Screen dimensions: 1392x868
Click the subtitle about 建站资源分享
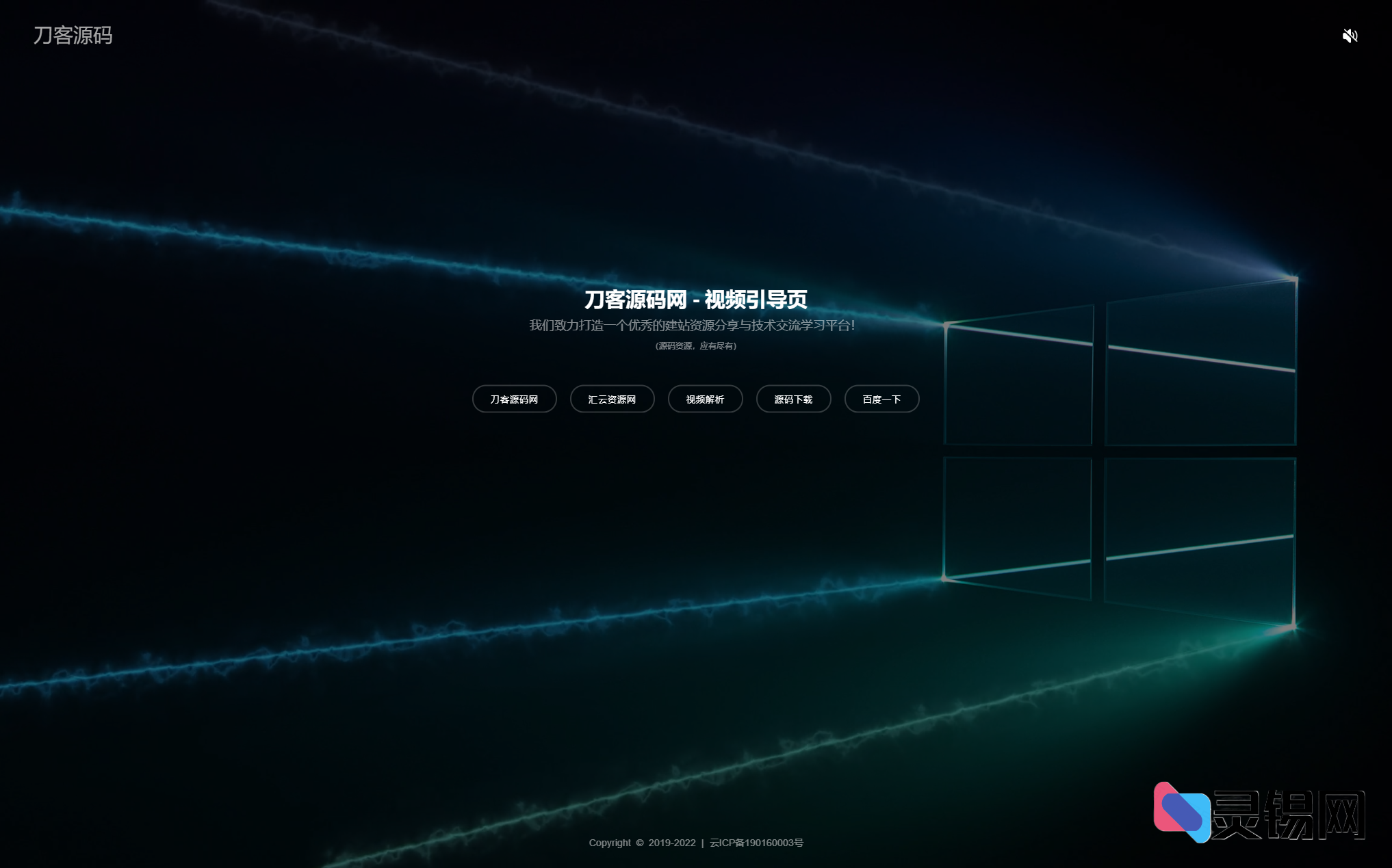point(692,326)
